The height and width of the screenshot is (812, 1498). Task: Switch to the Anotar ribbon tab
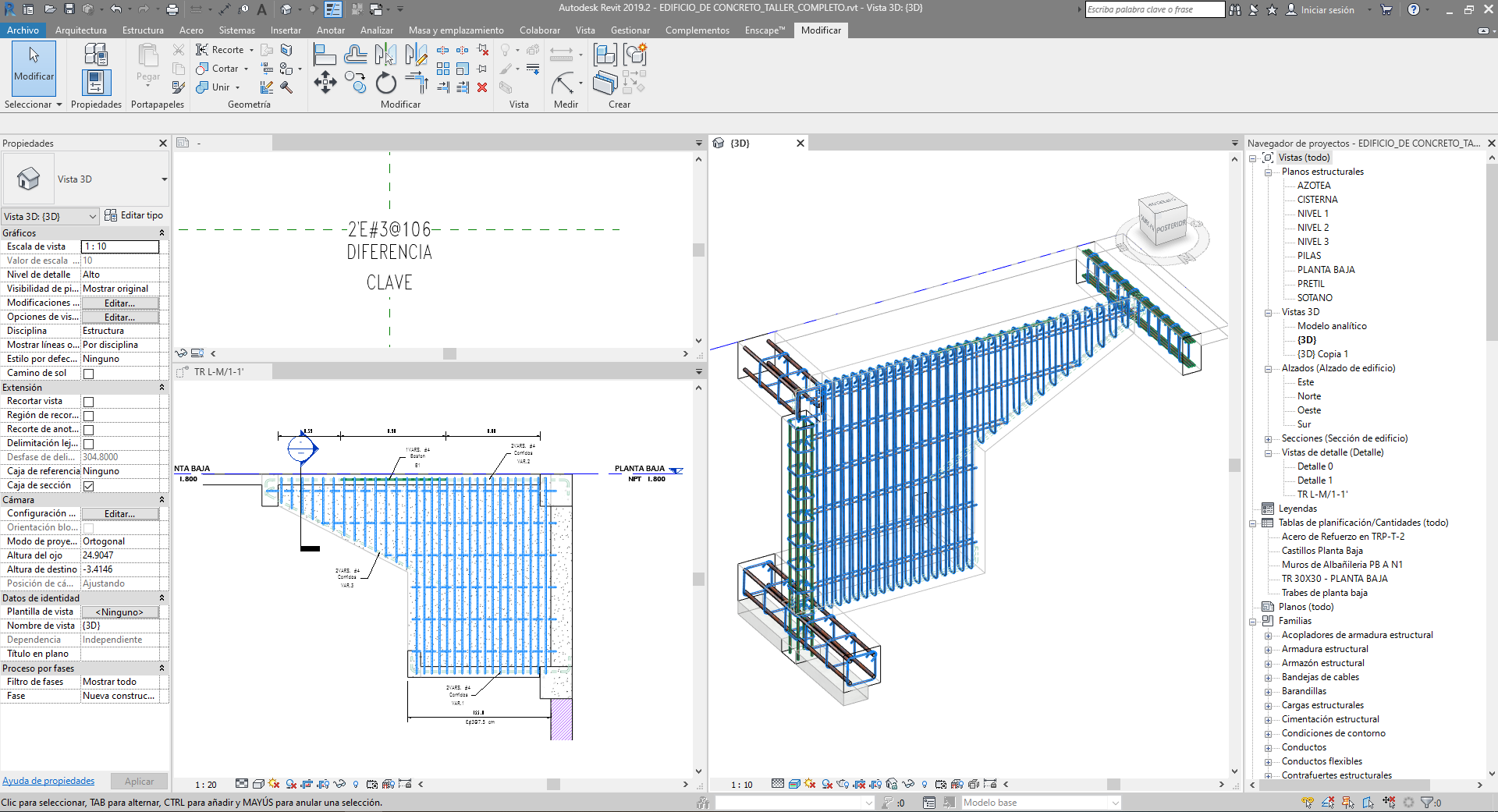point(330,30)
